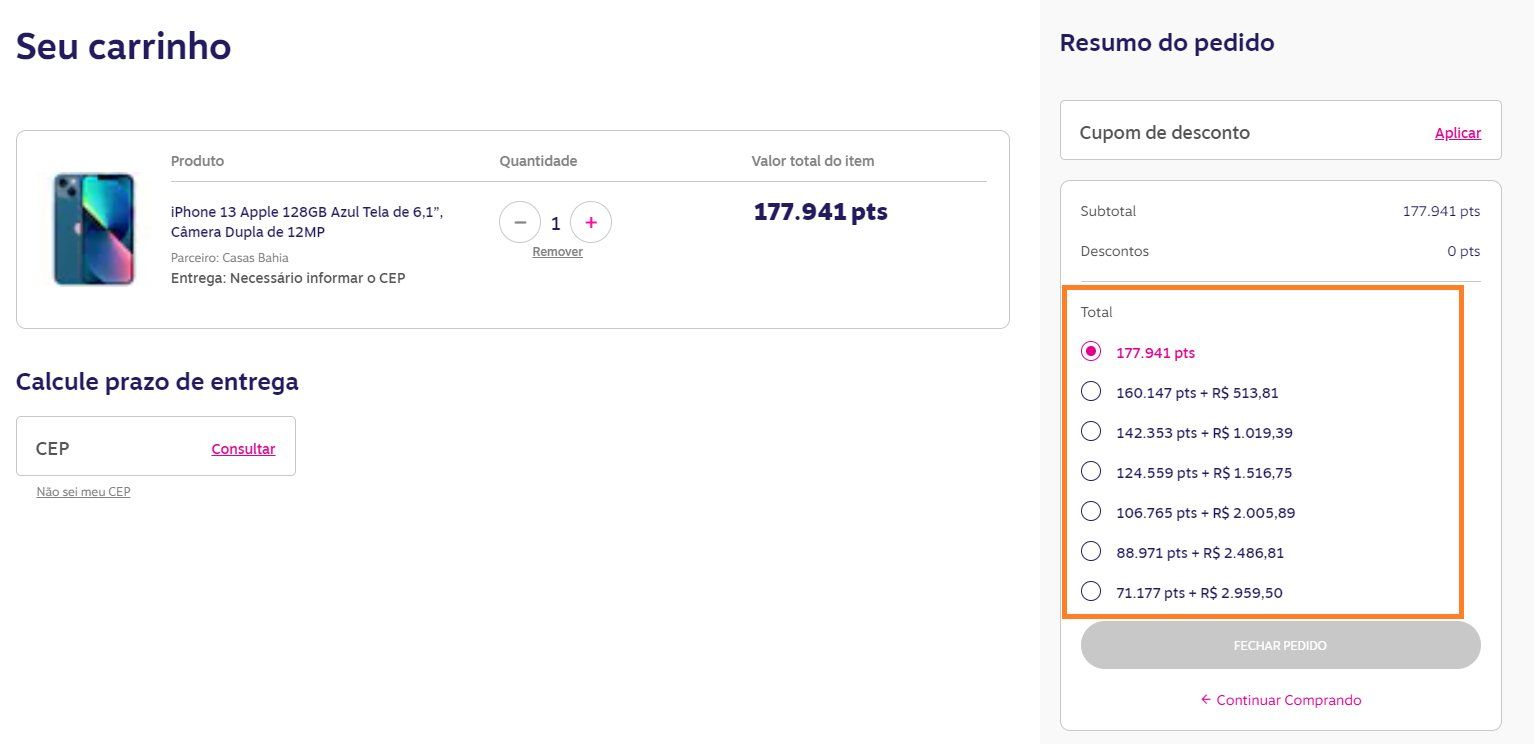The width and height of the screenshot is (1534, 744).
Task: Choose 142.353 pts + R$ 1.019,39 option
Action: (x=1091, y=432)
